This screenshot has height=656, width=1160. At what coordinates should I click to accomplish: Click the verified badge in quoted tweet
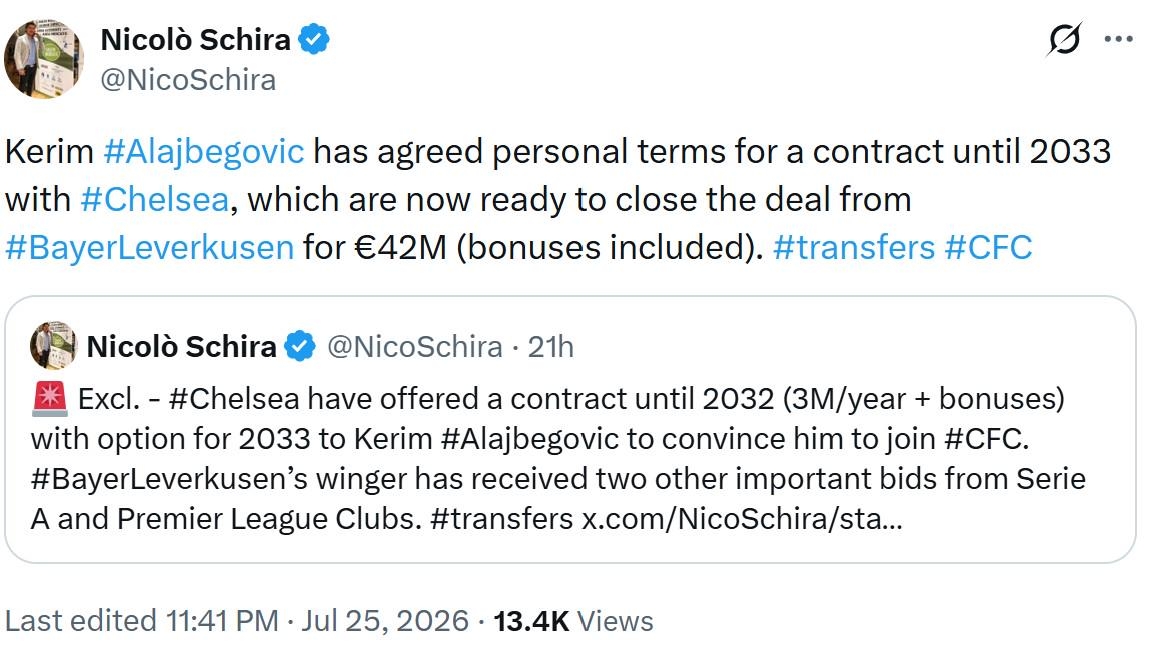(300, 346)
